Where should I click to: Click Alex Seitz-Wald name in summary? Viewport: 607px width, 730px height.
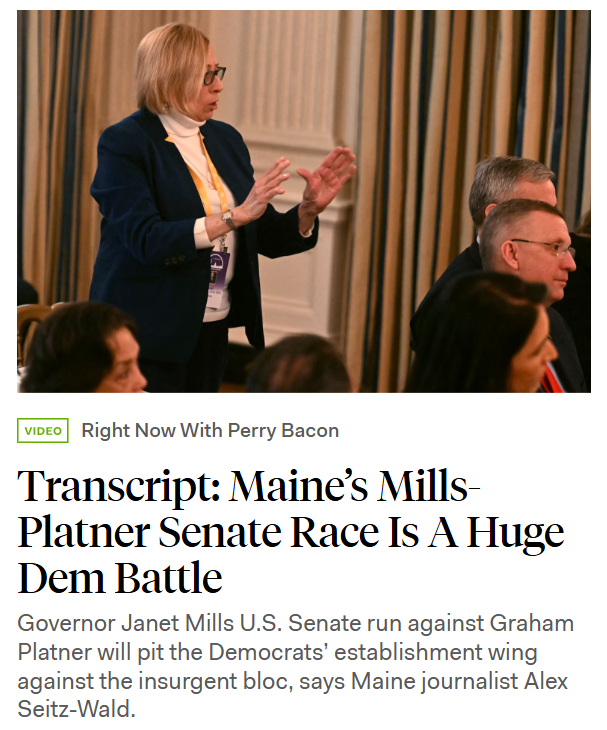pyautogui.click(x=546, y=681)
